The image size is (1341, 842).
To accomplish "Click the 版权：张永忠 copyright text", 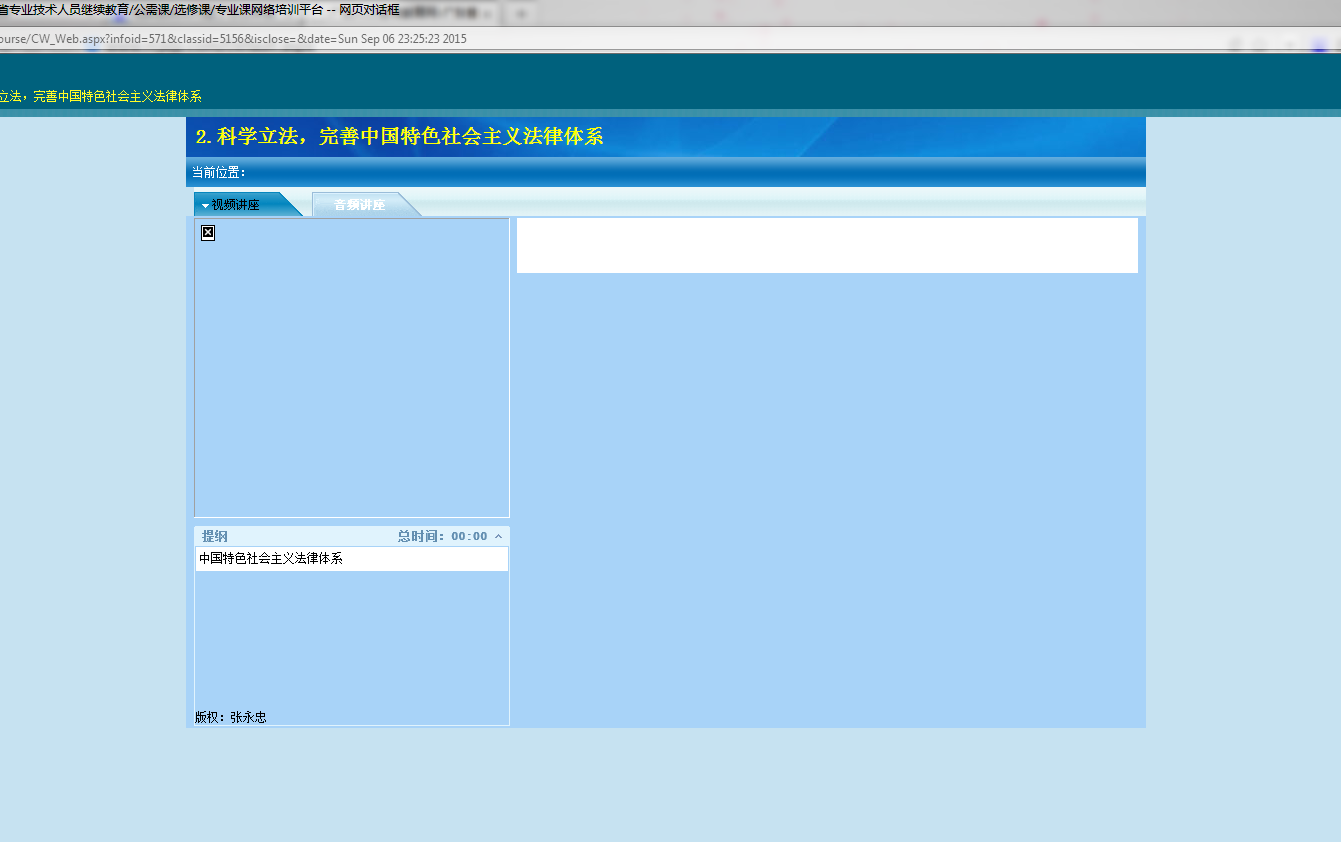I will click(x=231, y=717).
